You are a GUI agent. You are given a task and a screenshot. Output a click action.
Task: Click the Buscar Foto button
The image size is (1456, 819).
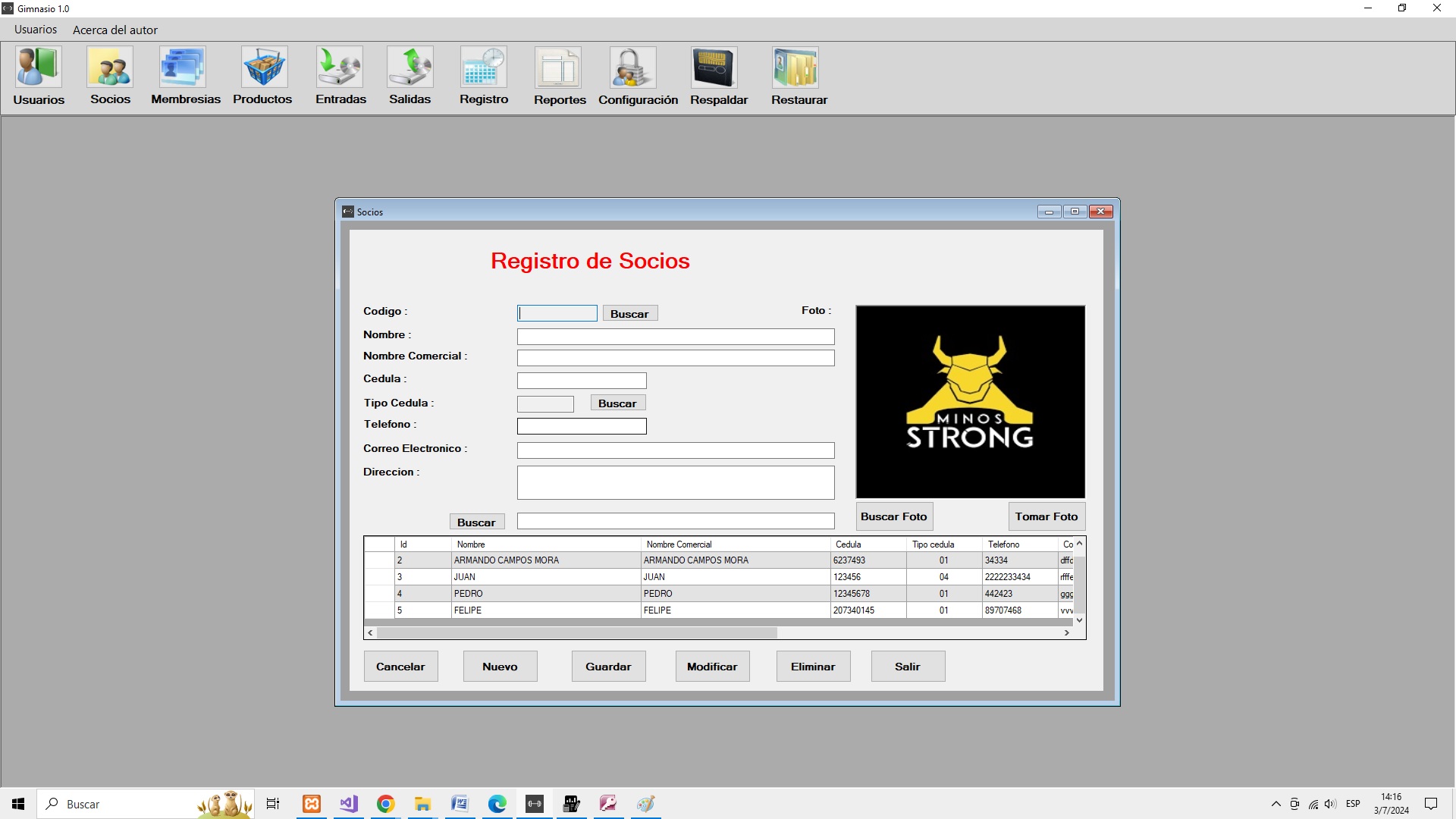coord(894,516)
